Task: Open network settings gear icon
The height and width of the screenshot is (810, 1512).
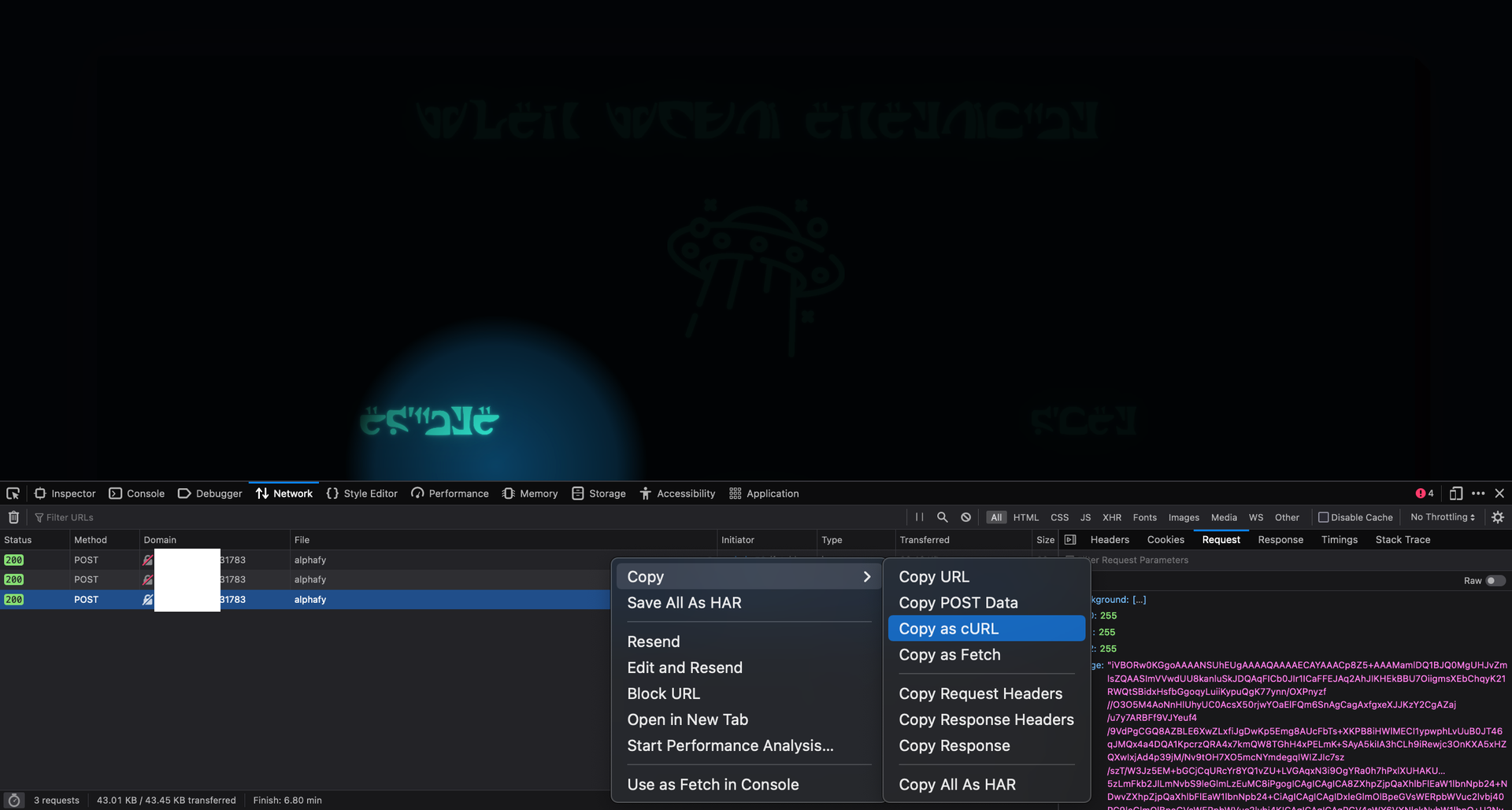Action: [1498, 517]
